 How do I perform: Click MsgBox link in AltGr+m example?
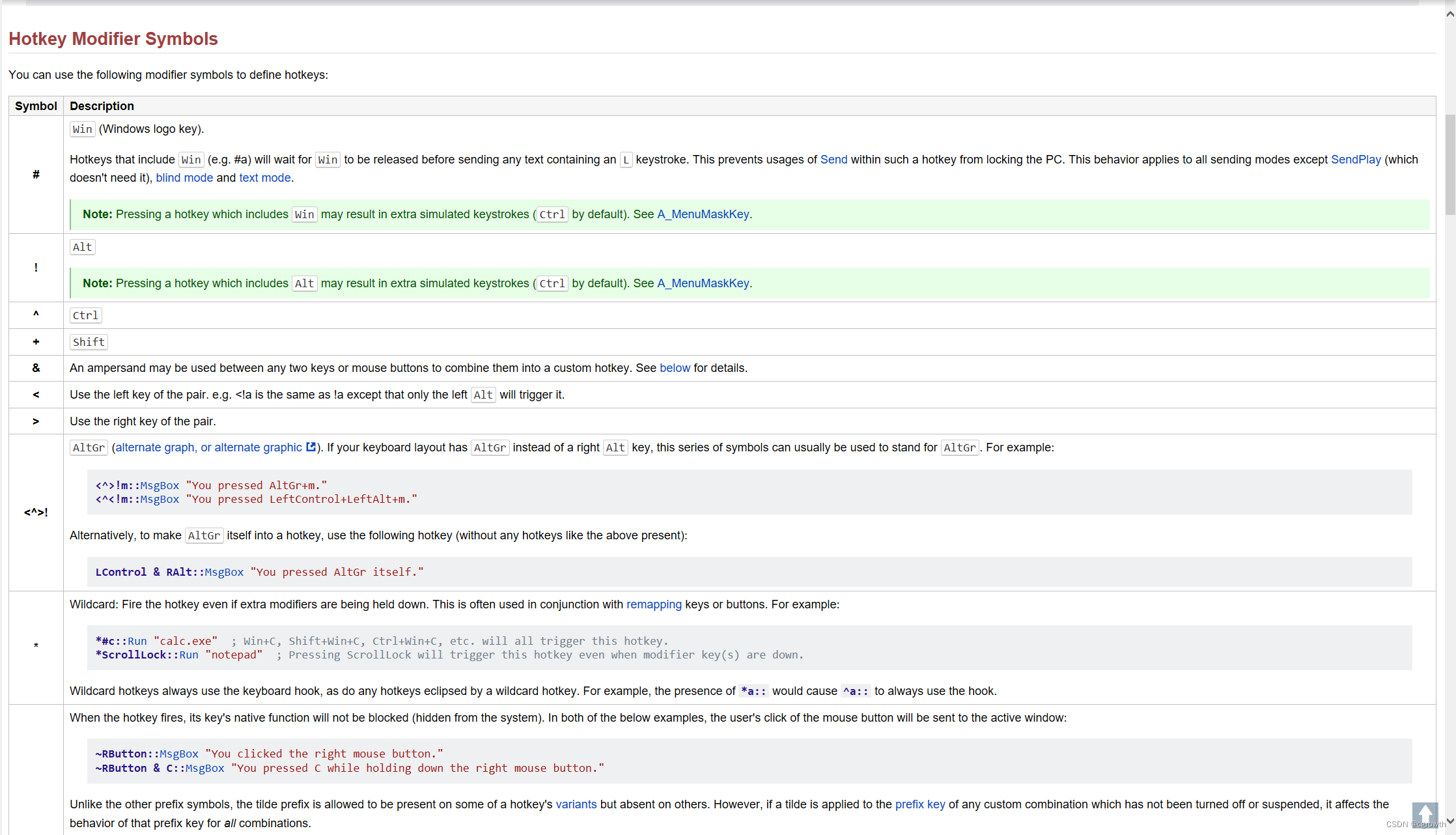(x=160, y=485)
